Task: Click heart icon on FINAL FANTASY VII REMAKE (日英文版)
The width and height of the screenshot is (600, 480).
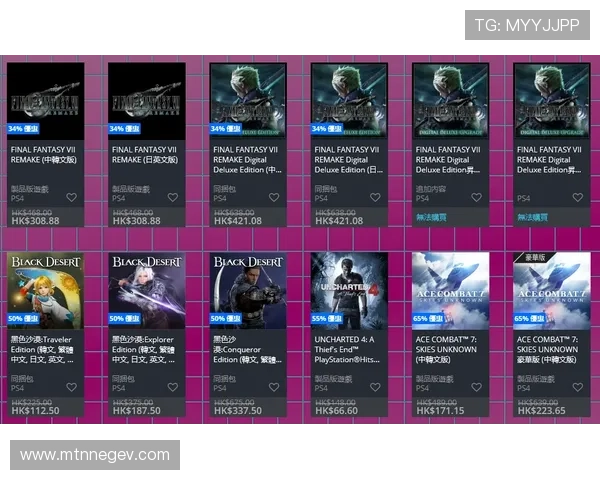Action: coord(172,198)
